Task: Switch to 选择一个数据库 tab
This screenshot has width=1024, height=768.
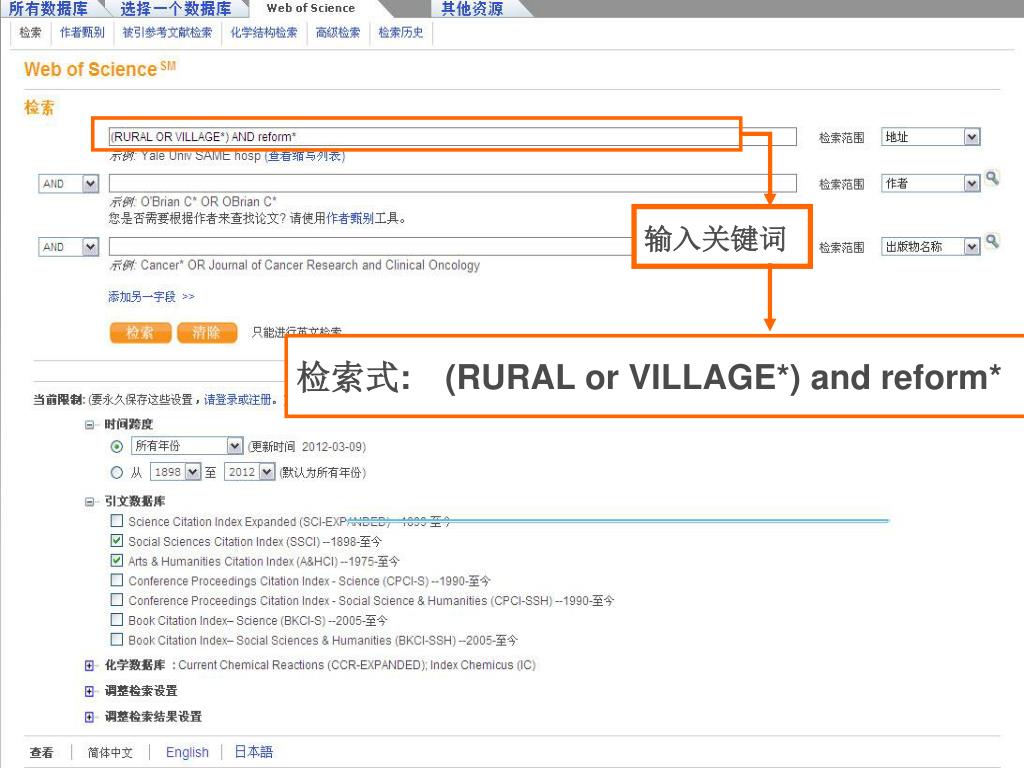Action: [176, 8]
